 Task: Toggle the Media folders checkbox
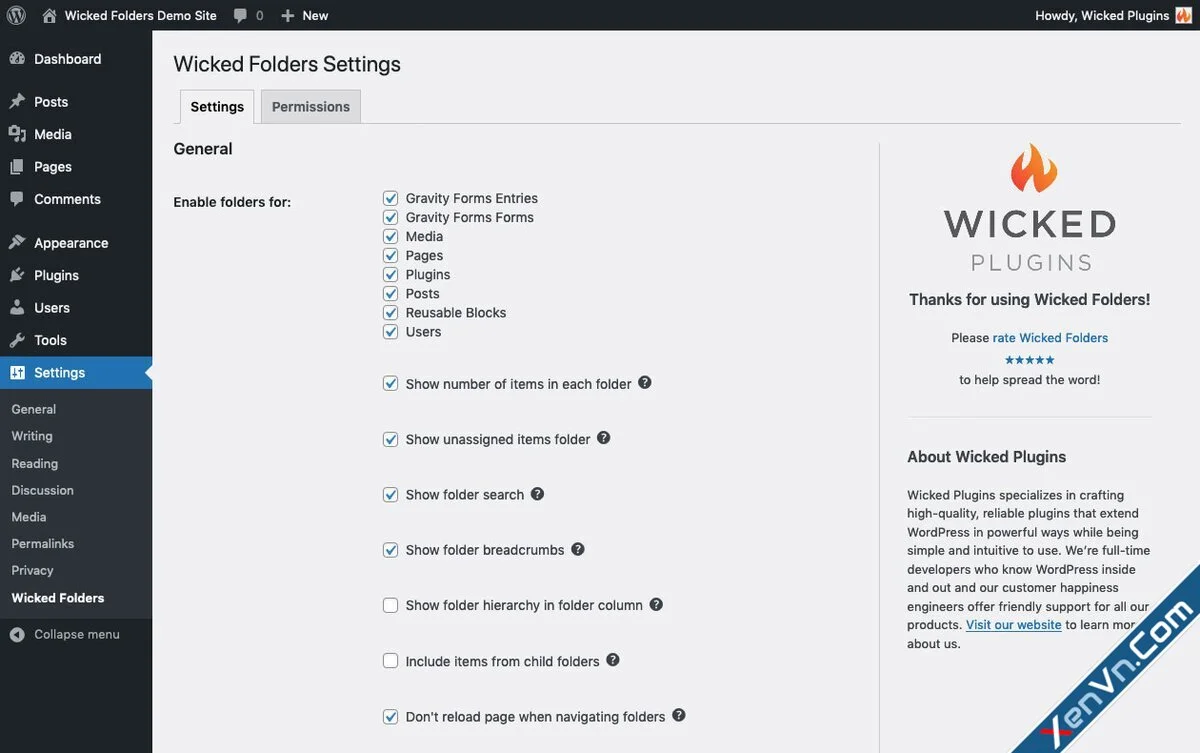coord(391,236)
